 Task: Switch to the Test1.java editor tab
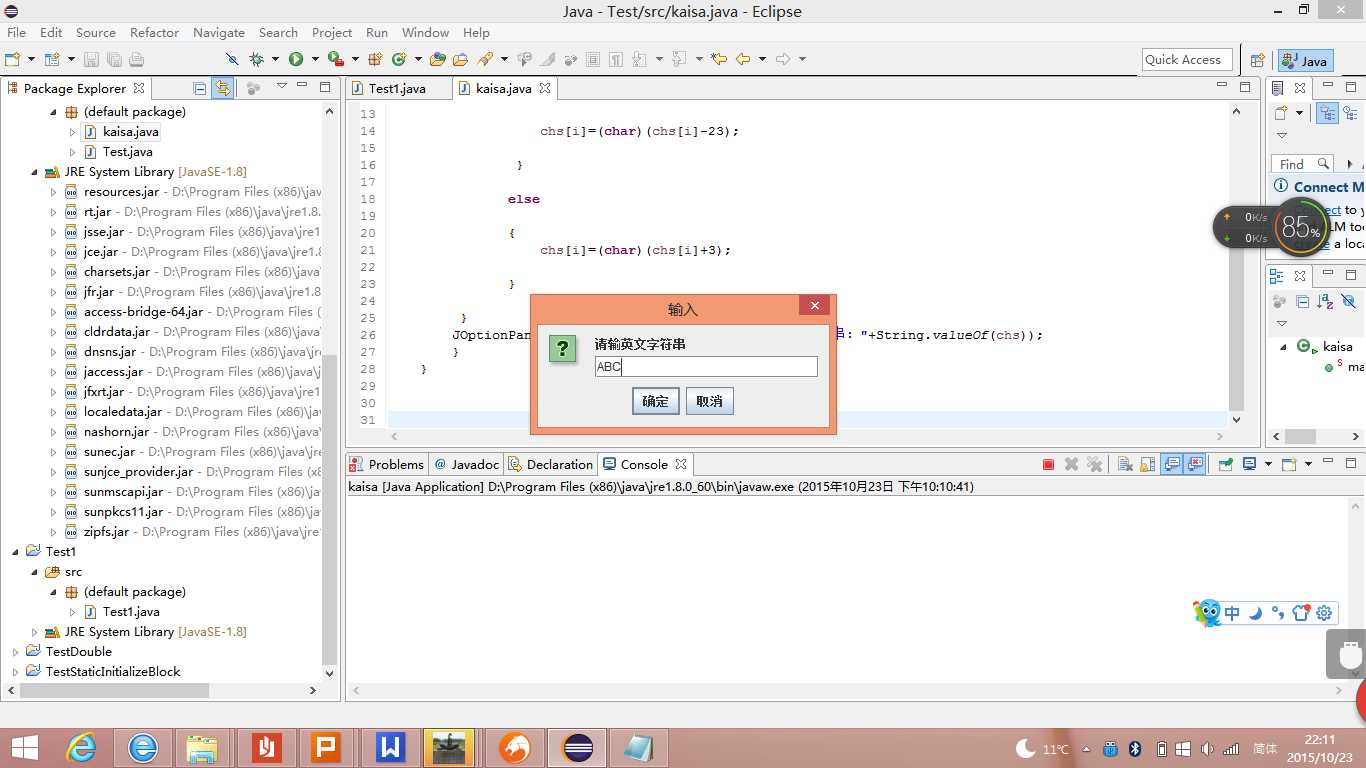click(x=397, y=88)
